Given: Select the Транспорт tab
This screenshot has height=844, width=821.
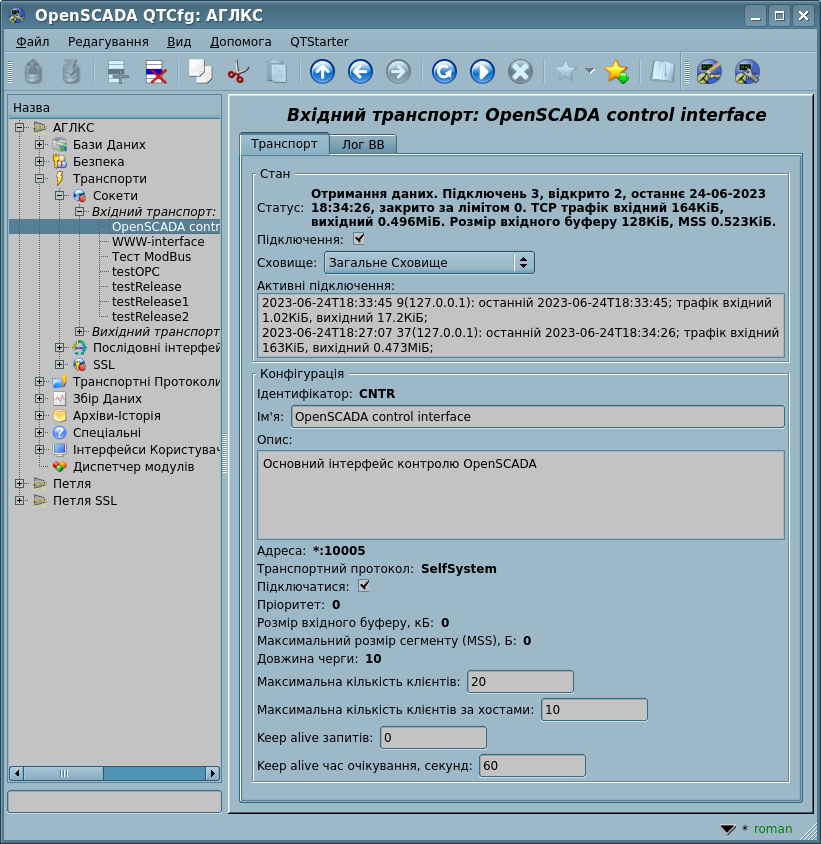Looking at the screenshot, I should click(284, 144).
